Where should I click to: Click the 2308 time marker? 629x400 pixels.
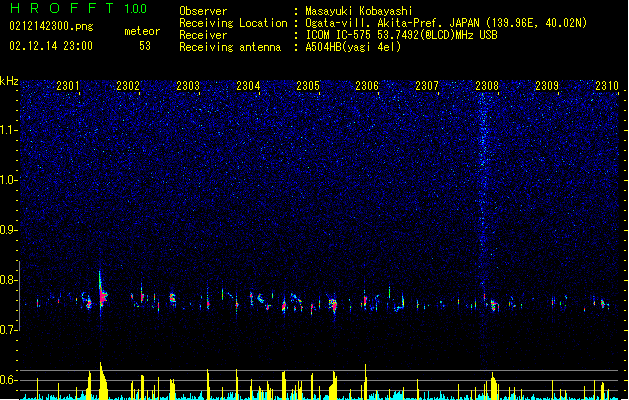(487, 85)
